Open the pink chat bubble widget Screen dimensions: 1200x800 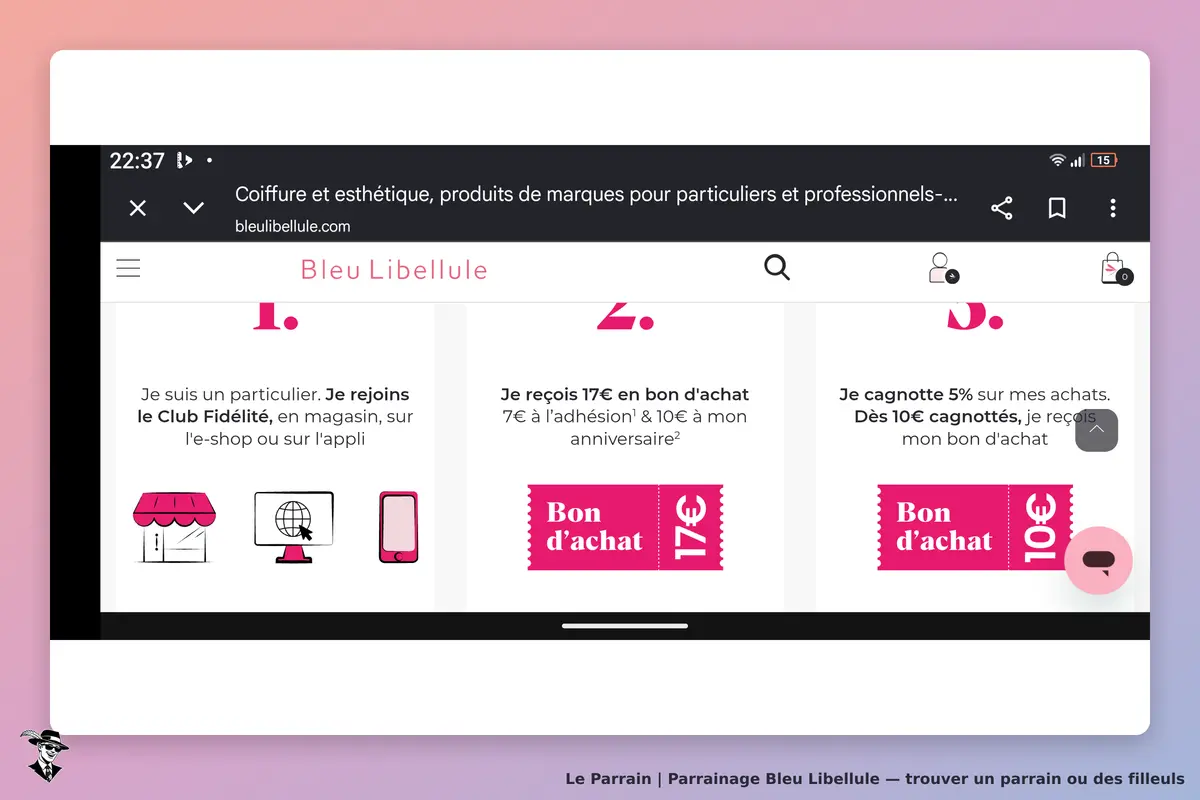click(1098, 561)
